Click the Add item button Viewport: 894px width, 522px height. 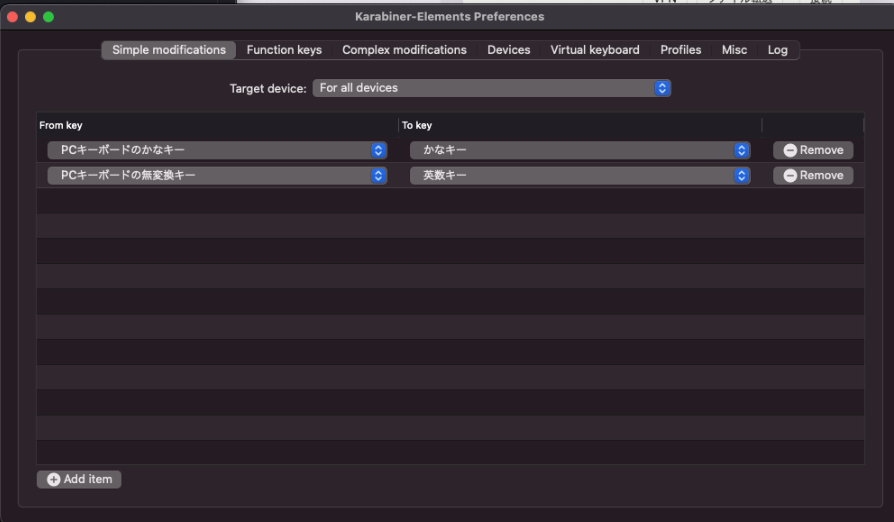click(x=79, y=479)
